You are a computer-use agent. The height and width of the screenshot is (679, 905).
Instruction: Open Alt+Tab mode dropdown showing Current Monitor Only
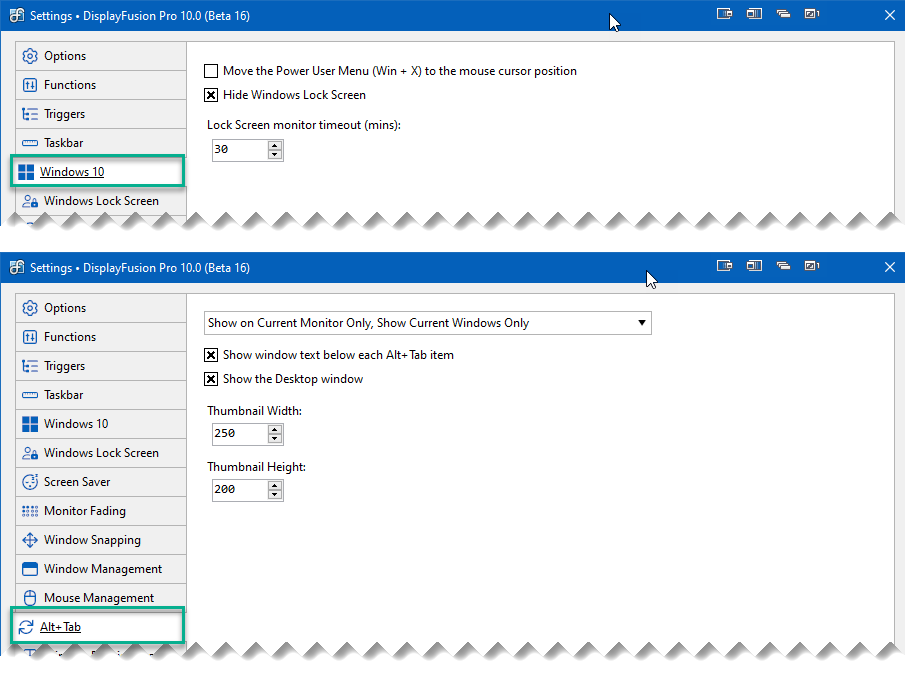click(x=428, y=323)
